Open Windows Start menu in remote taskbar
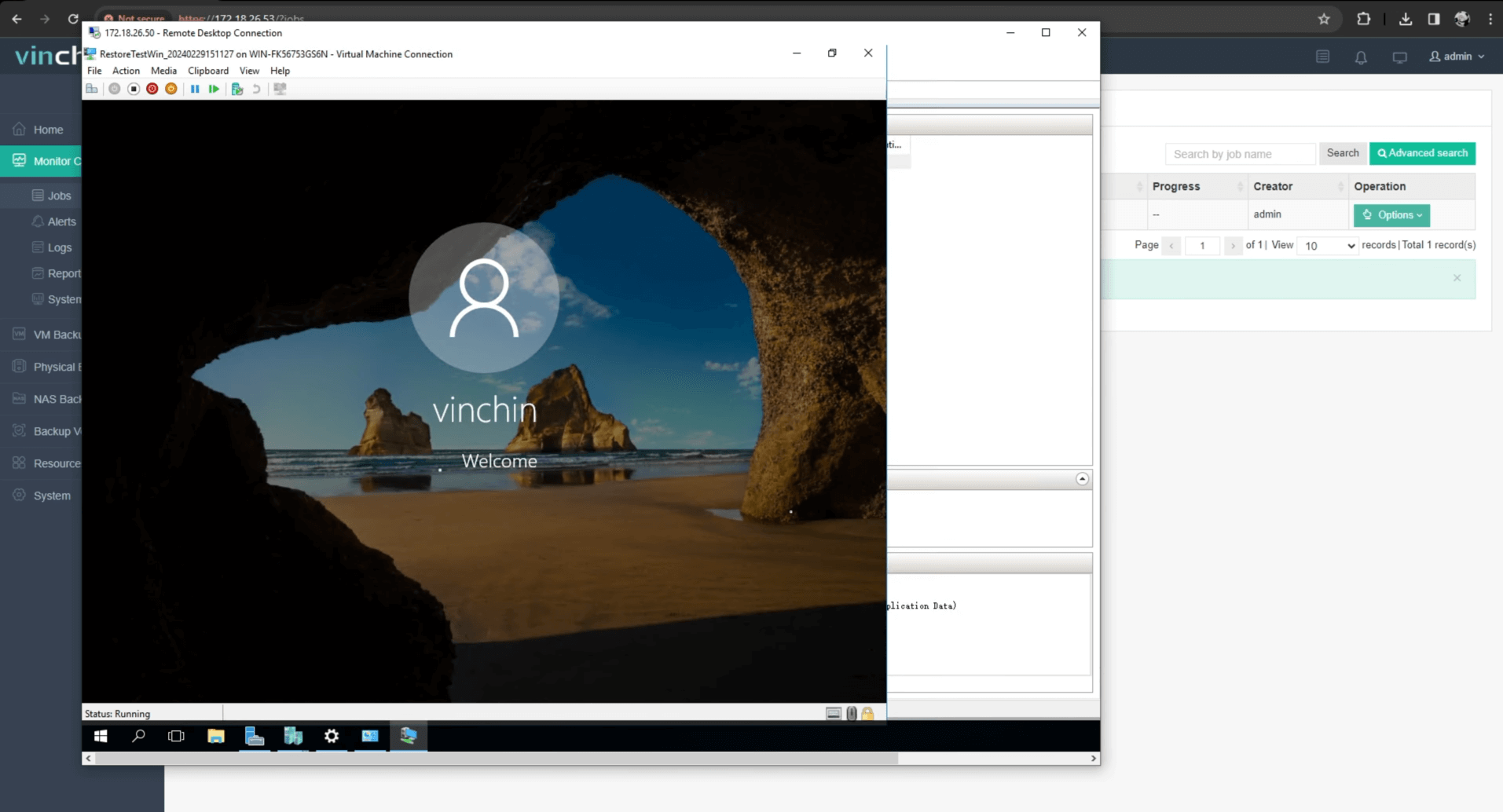 click(x=101, y=736)
